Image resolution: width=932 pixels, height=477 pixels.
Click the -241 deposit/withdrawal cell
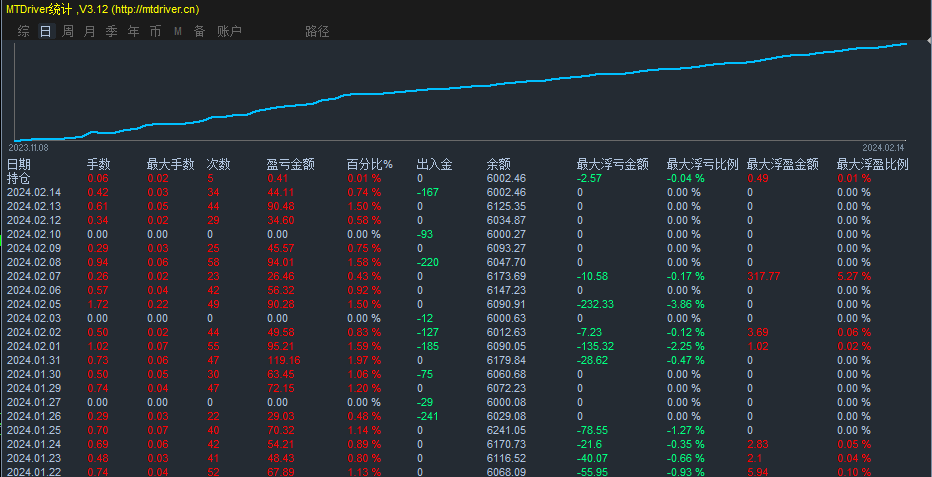[x=427, y=416]
